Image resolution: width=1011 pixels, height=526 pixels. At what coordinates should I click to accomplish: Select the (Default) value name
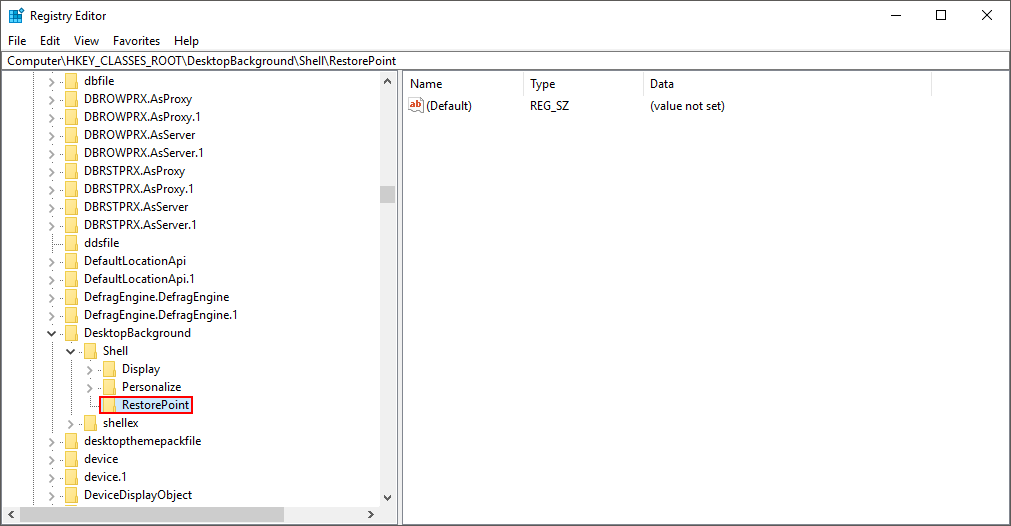(449, 106)
